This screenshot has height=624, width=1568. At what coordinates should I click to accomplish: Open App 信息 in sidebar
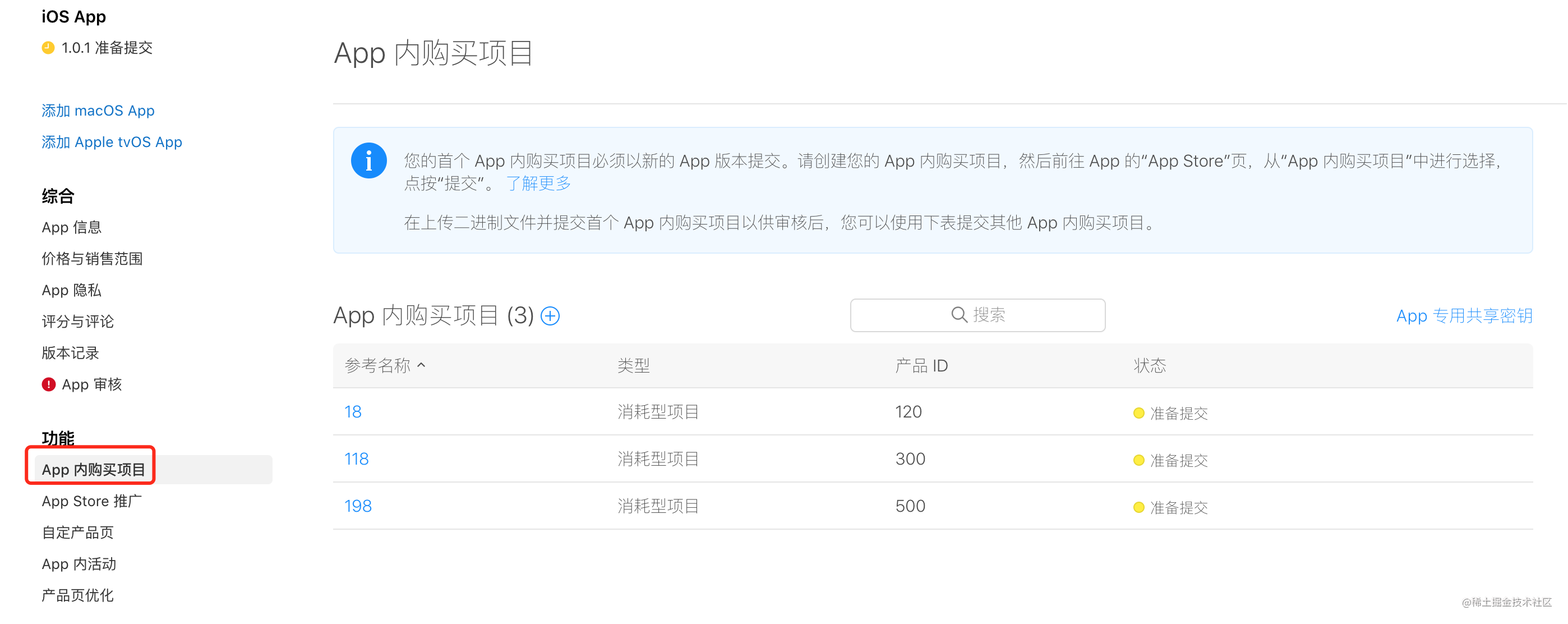(x=71, y=228)
